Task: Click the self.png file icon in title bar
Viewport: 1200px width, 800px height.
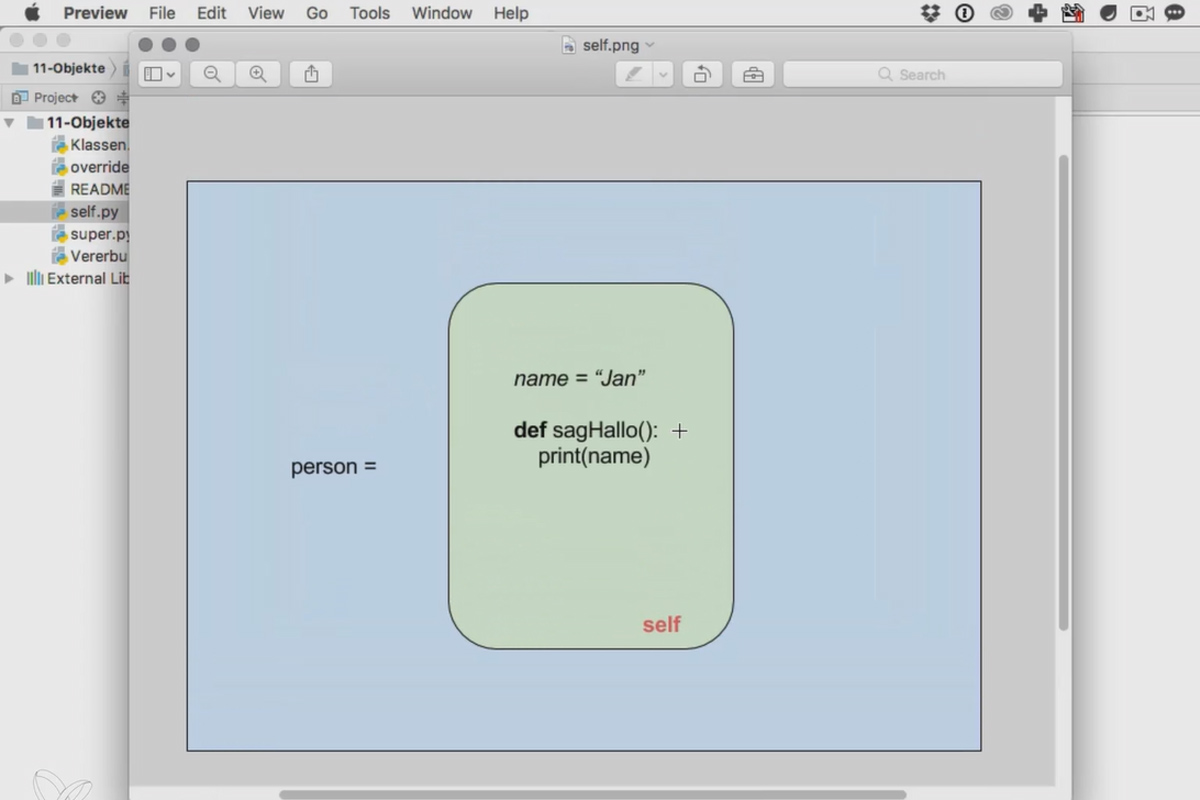Action: (569, 45)
